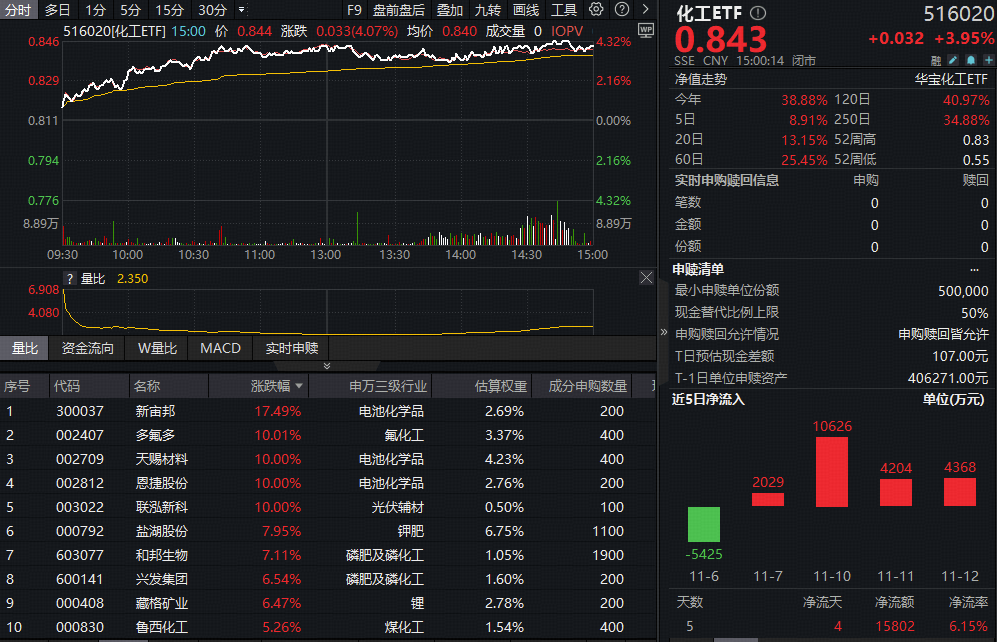Click the question mark next to 量比
This screenshot has height=642, width=997.
coord(70,278)
